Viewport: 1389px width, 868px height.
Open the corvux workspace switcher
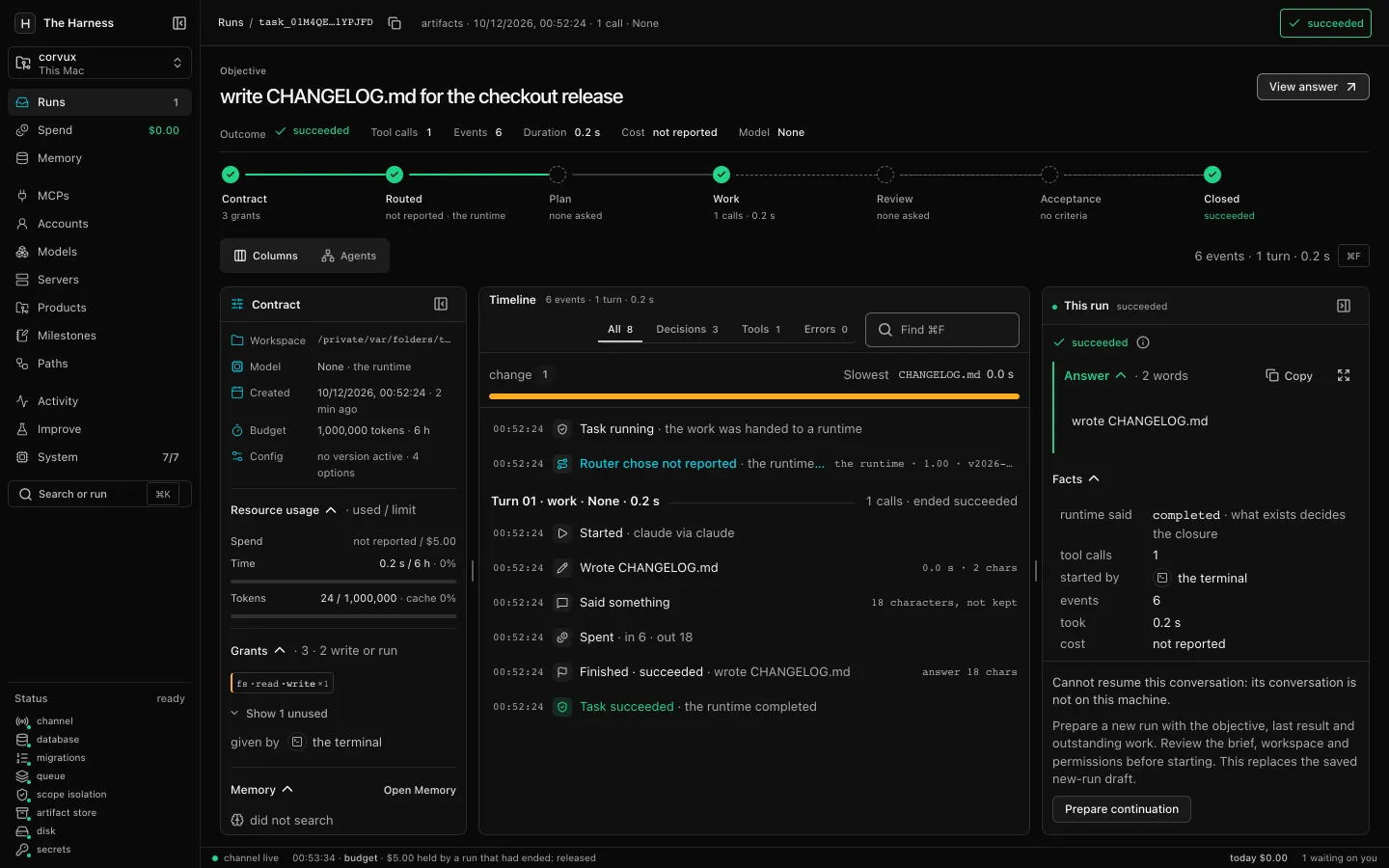(x=99, y=64)
